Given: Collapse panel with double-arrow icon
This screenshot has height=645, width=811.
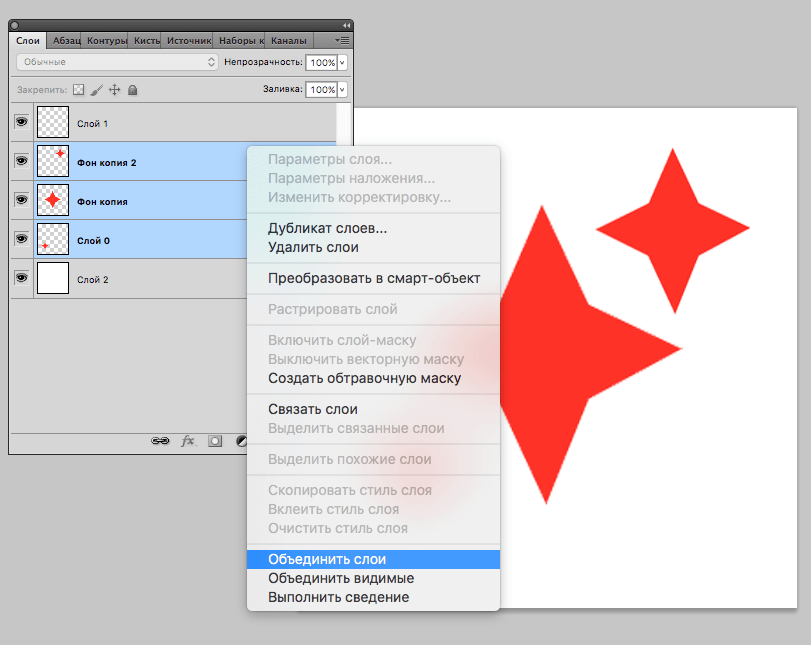Looking at the screenshot, I should pos(346,25).
